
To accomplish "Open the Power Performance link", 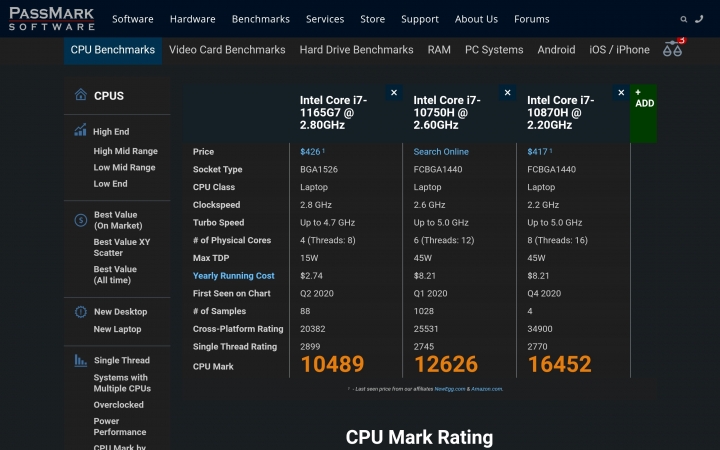I will pyautogui.click(x=120, y=427).
